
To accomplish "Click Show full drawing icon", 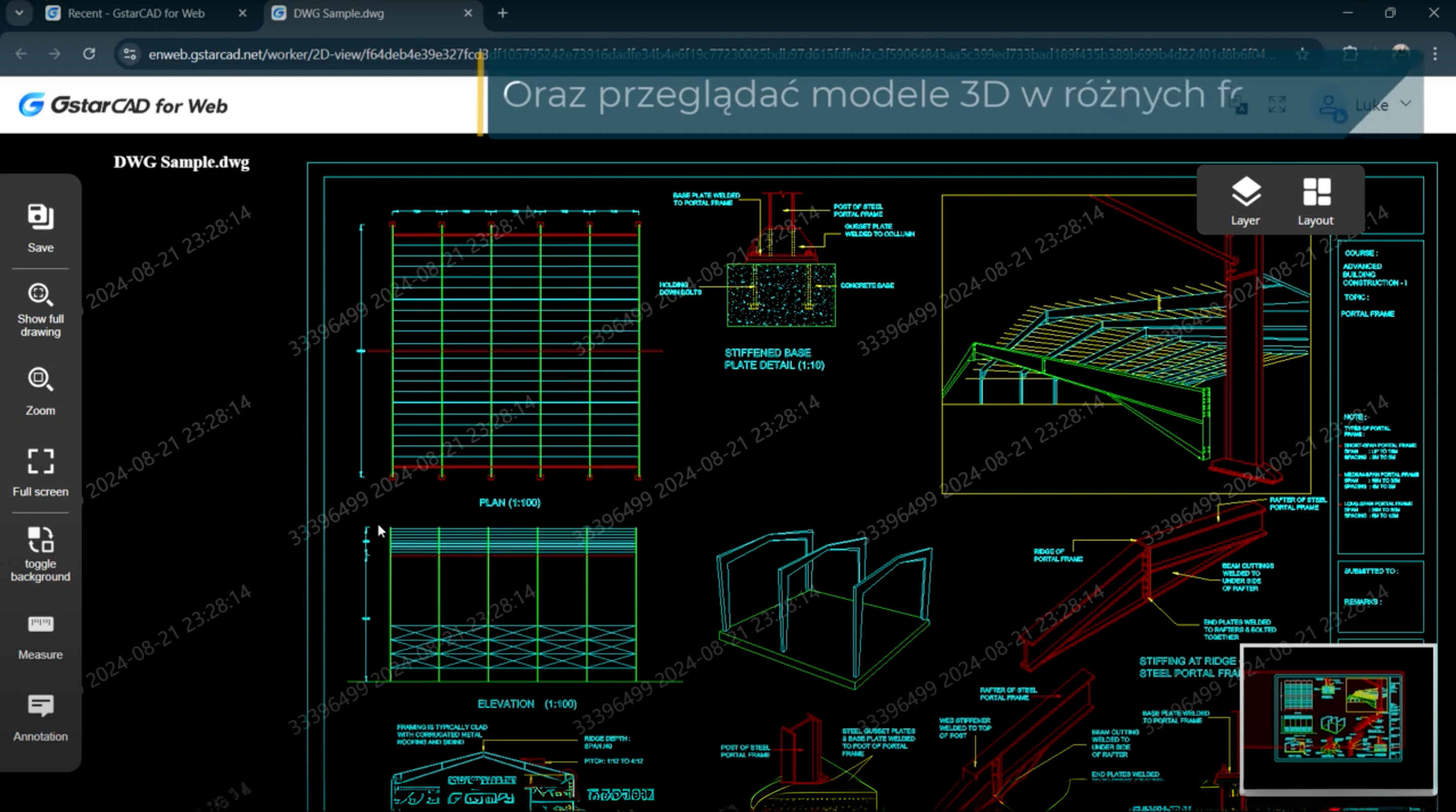I will click(x=40, y=295).
